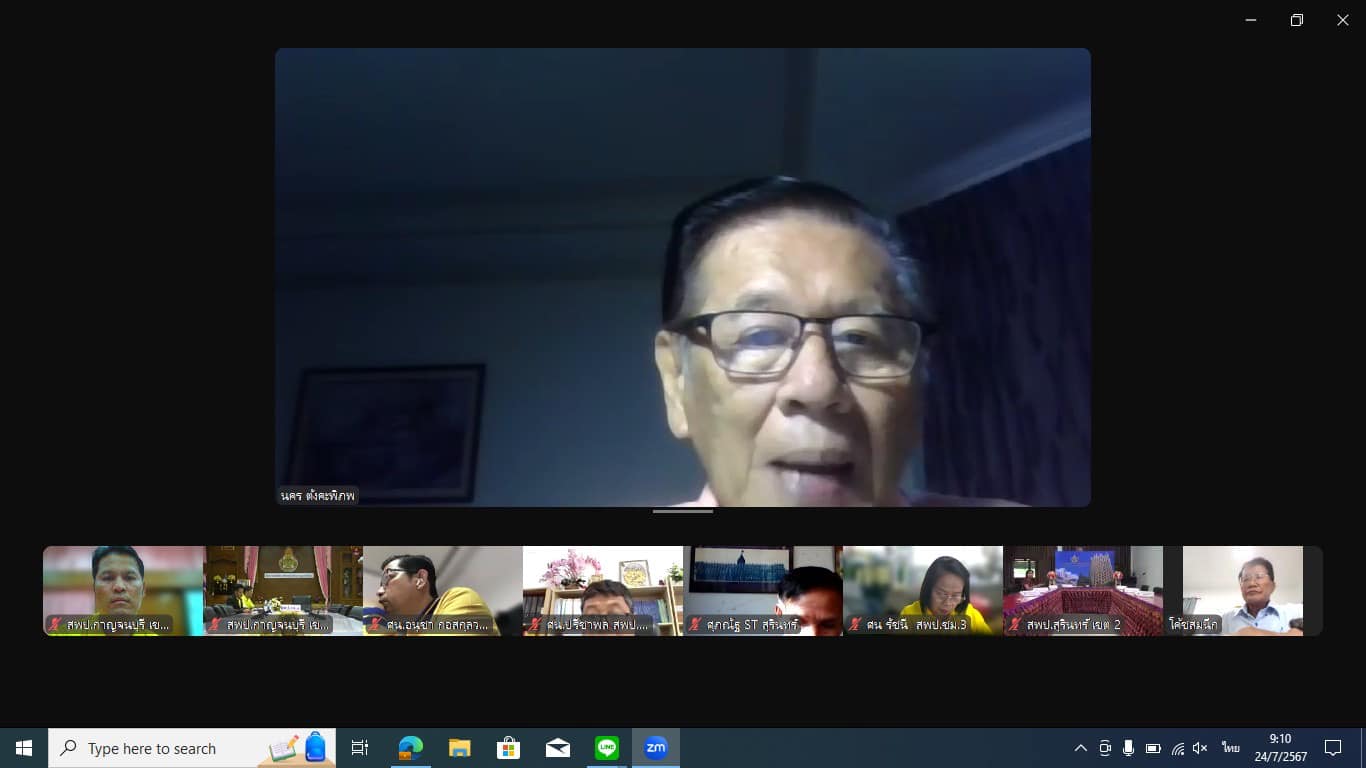Click the microphone icon in system tray
The width and height of the screenshot is (1366, 768).
click(x=1128, y=748)
